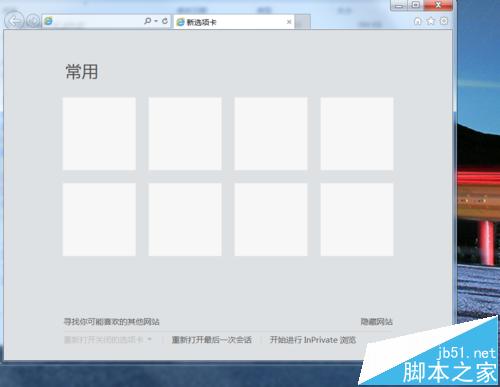The height and width of the screenshot is (387, 500).
Task: Open the address bar dropdown arrow
Action: click(x=156, y=21)
